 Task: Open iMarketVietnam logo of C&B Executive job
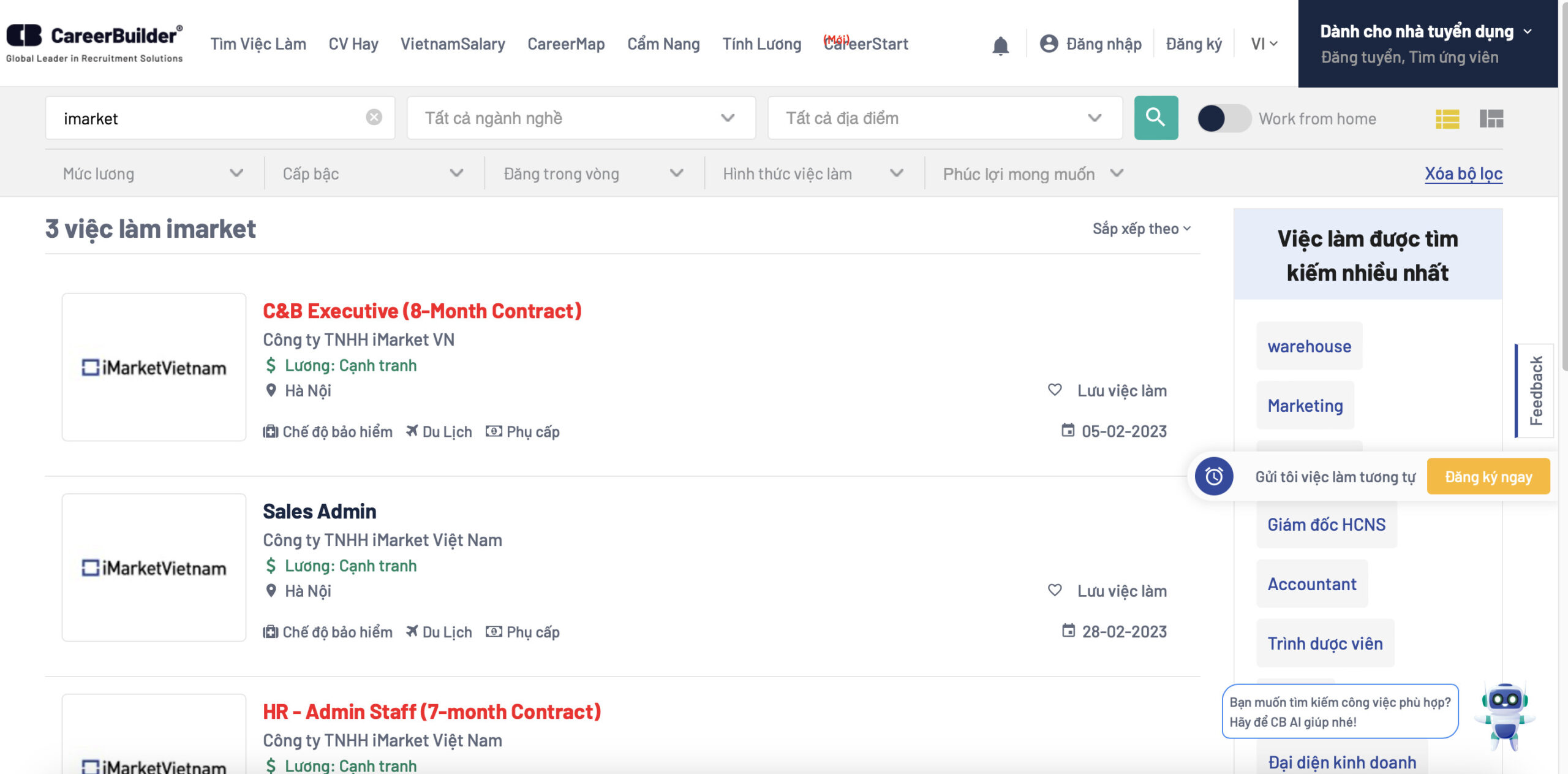click(154, 367)
